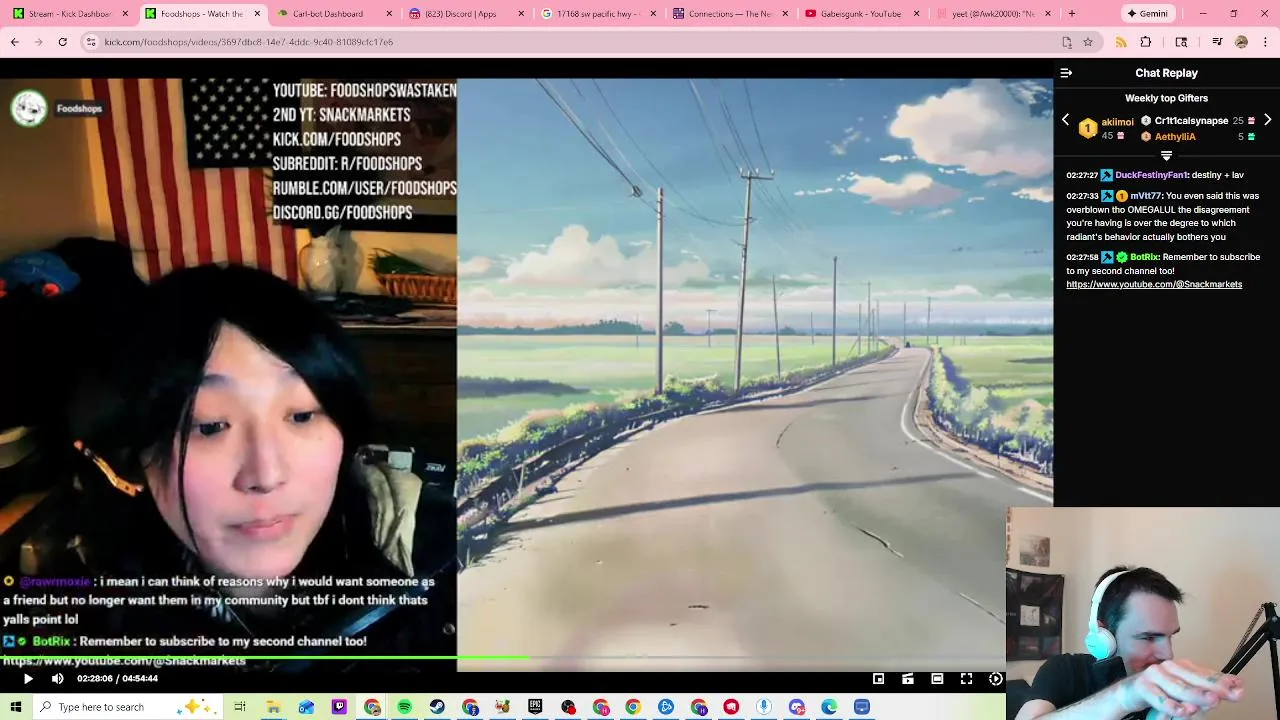The image size is (1280, 720).
Task: Open Task View in taskbar
Action: [240, 707]
